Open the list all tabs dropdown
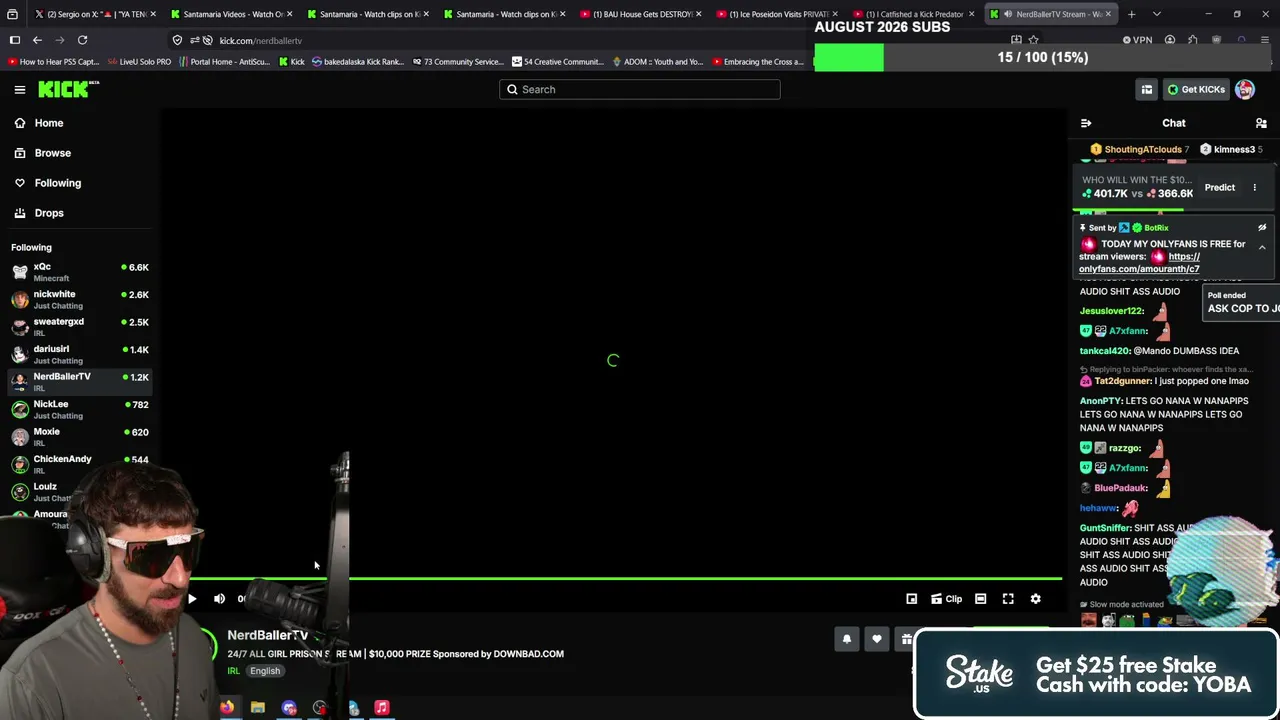Image resolution: width=1280 pixels, height=720 pixels. [x=1157, y=14]
